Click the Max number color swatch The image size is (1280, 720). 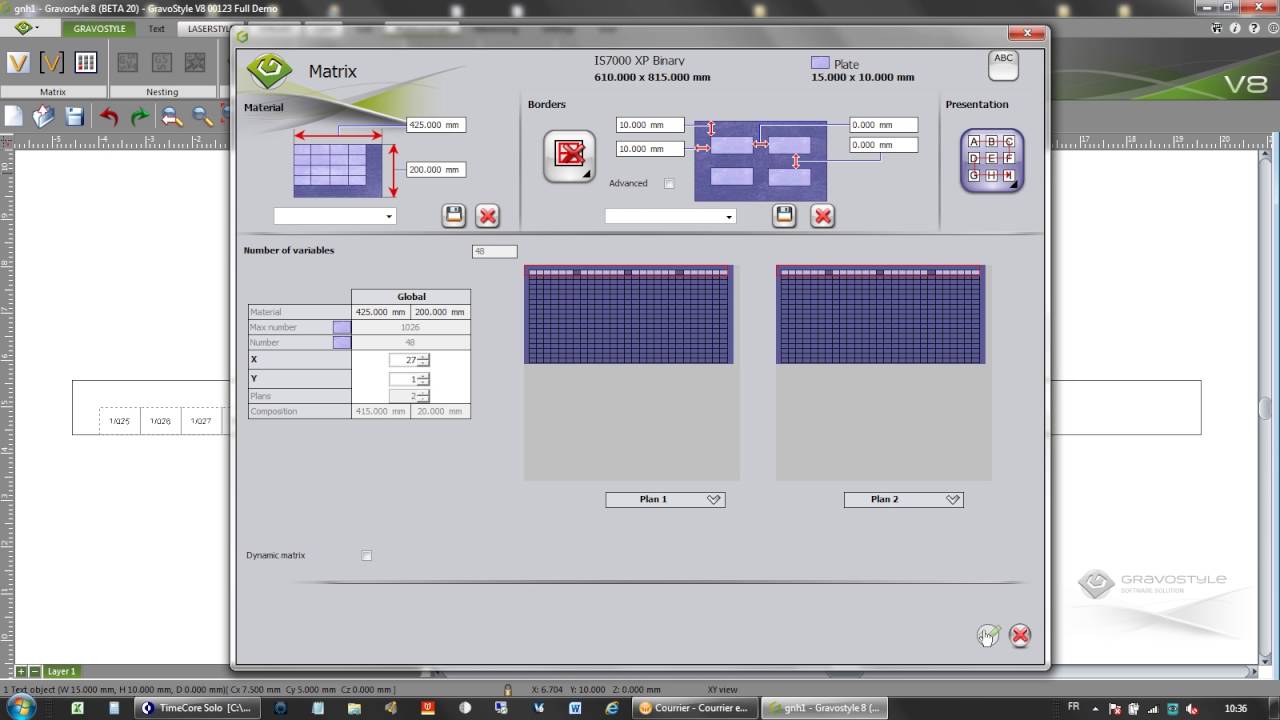342,327
